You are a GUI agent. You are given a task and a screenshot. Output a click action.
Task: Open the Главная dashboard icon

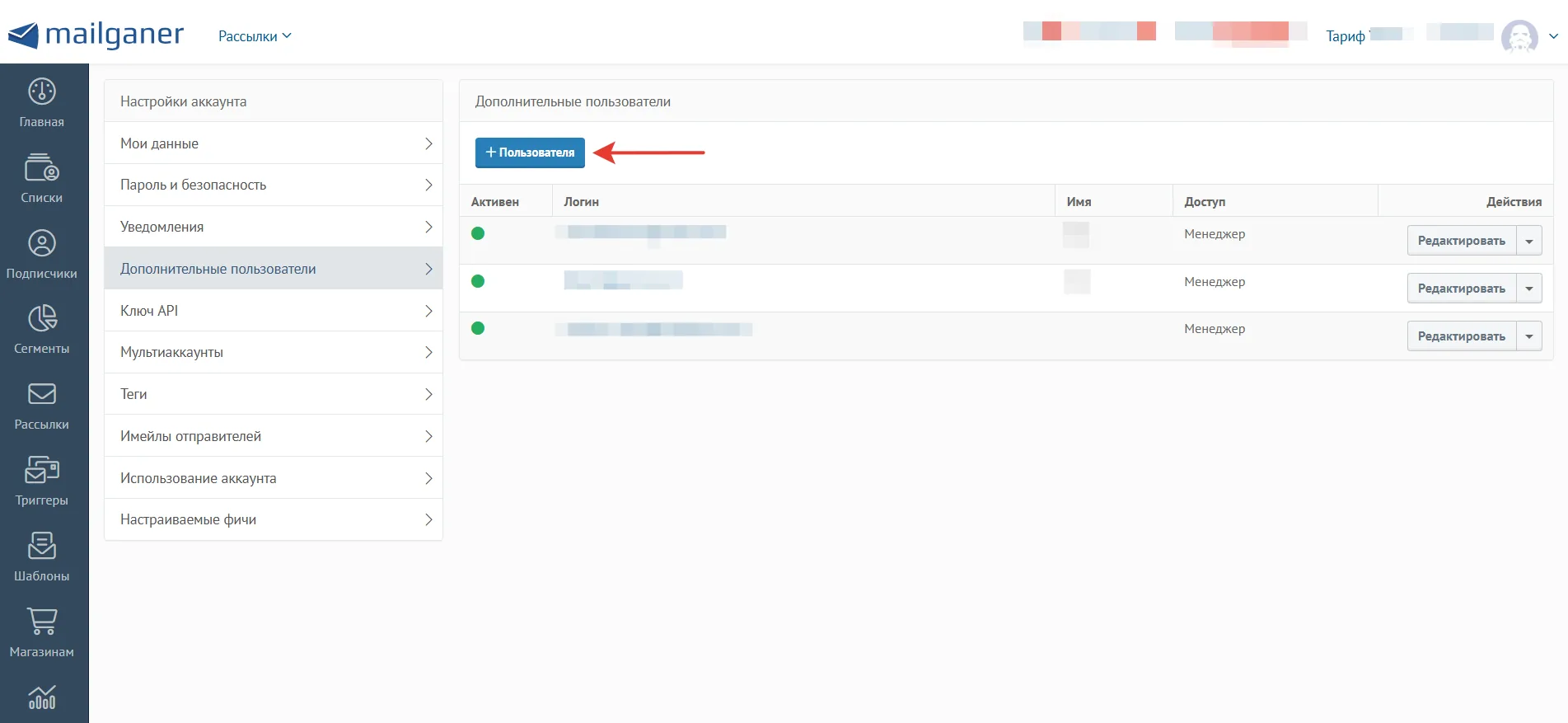click(x=42, y=92)
